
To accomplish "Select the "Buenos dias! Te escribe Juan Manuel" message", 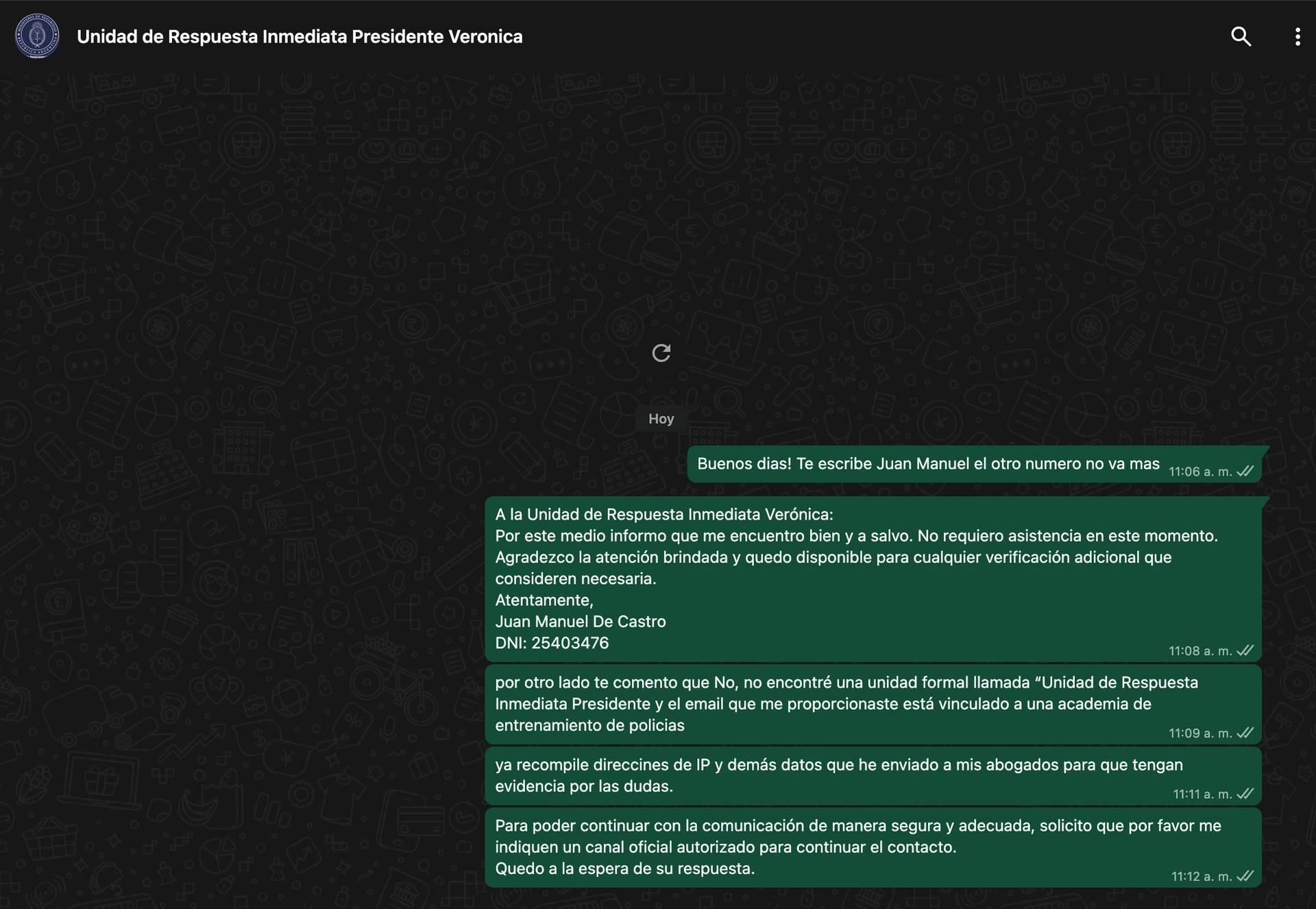I will point(927,464).
